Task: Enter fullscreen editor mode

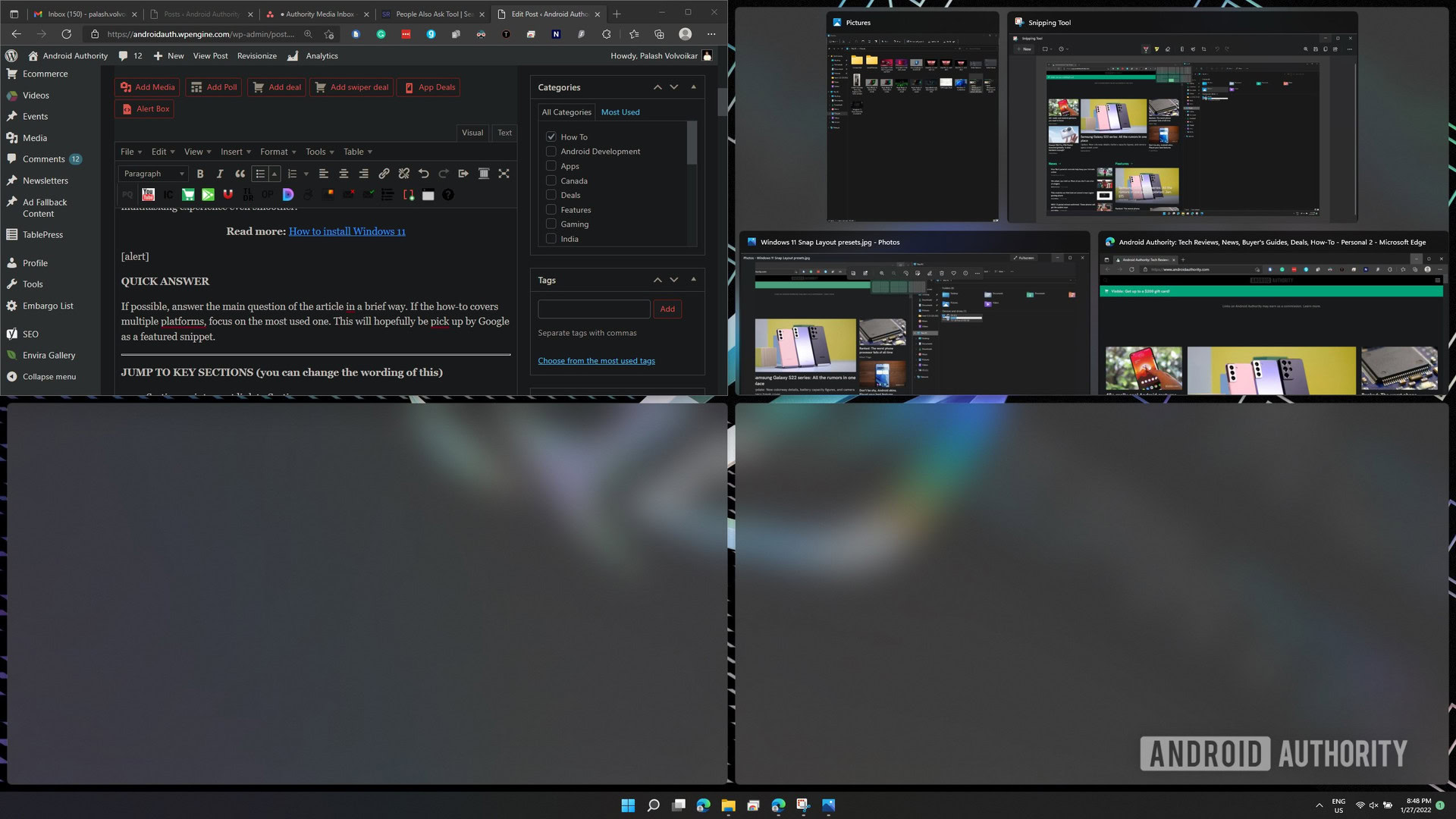Action: pos(504,174)
